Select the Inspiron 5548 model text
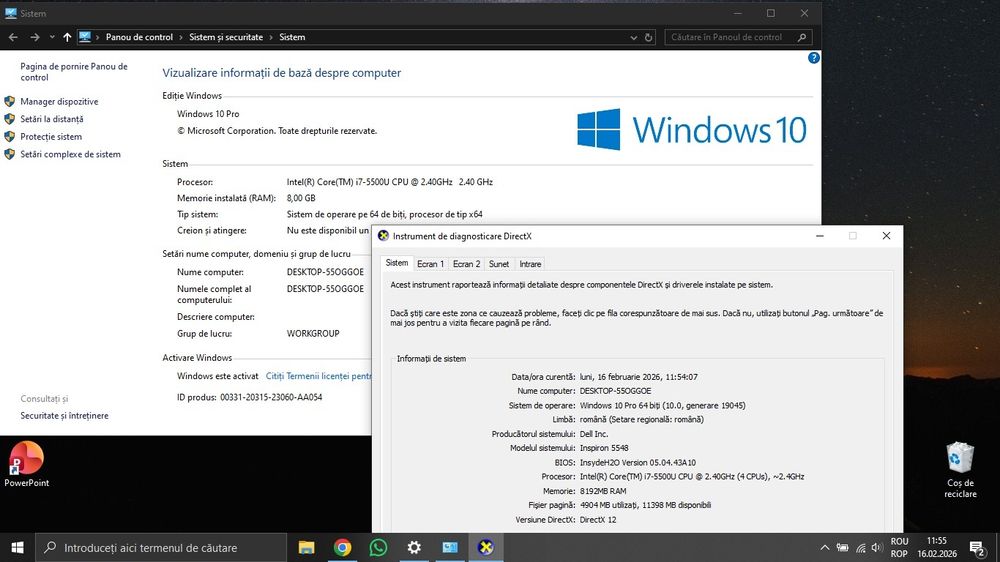The image size is (1000, 562). (604, 448)
